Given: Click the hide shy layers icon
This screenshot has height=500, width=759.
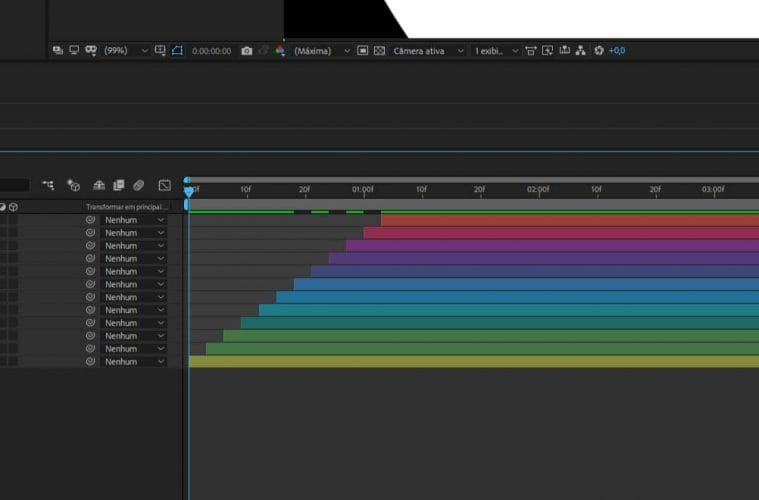Looking at the screenshot, I should [99, 185].
